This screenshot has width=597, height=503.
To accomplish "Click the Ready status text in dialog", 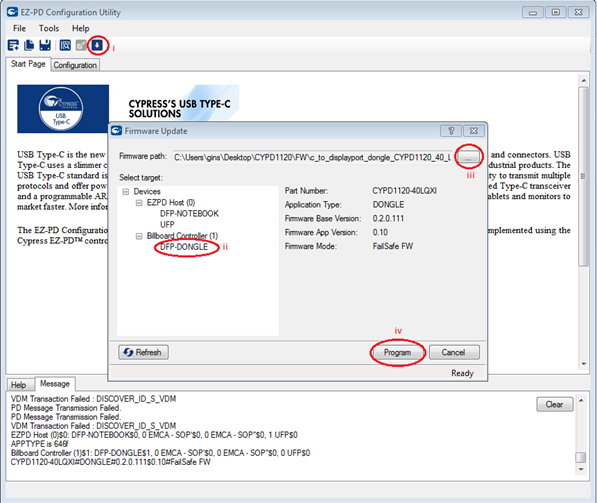I will [x=462, y=373].
